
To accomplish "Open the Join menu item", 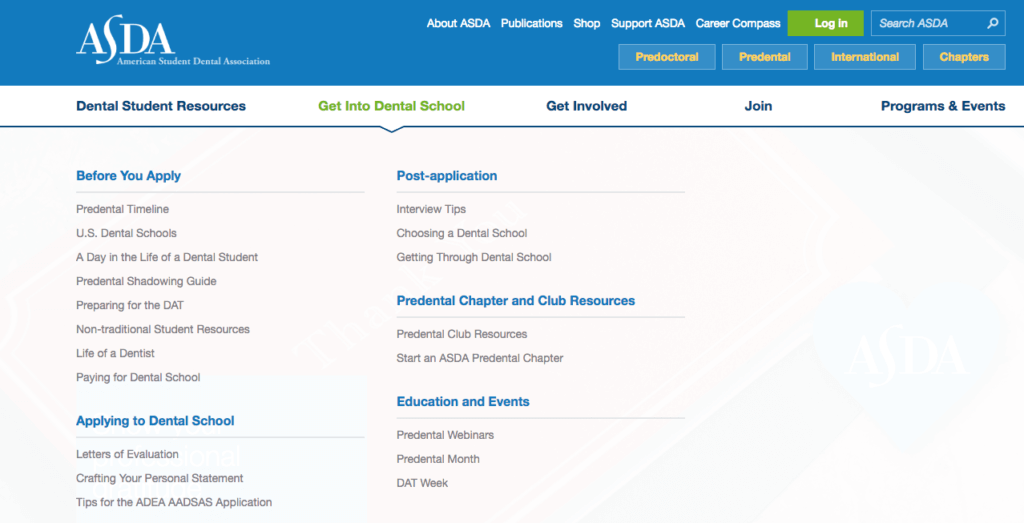I will [x=758, y=106].
